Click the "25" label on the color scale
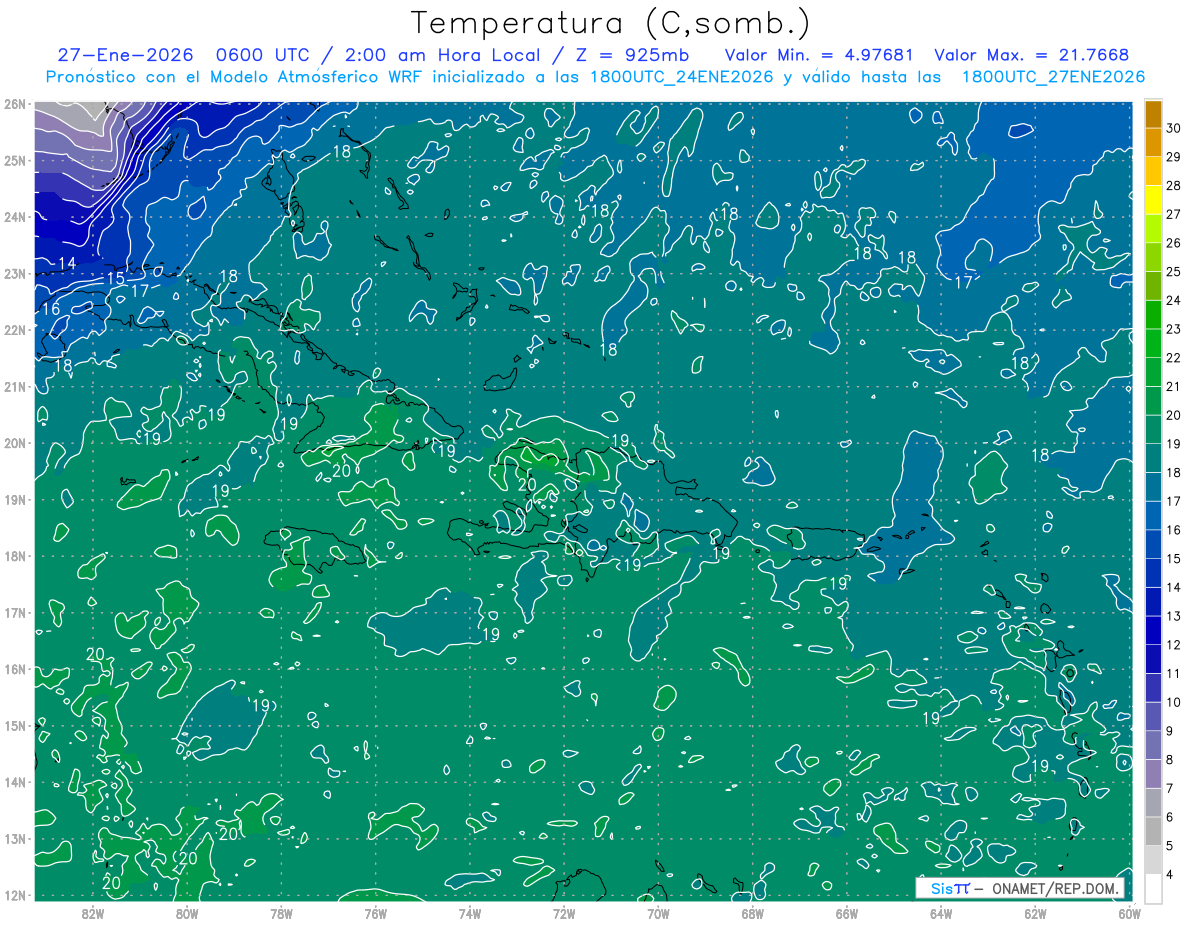The width and height of the screenshot is (1200, 927). [1174, 271]
